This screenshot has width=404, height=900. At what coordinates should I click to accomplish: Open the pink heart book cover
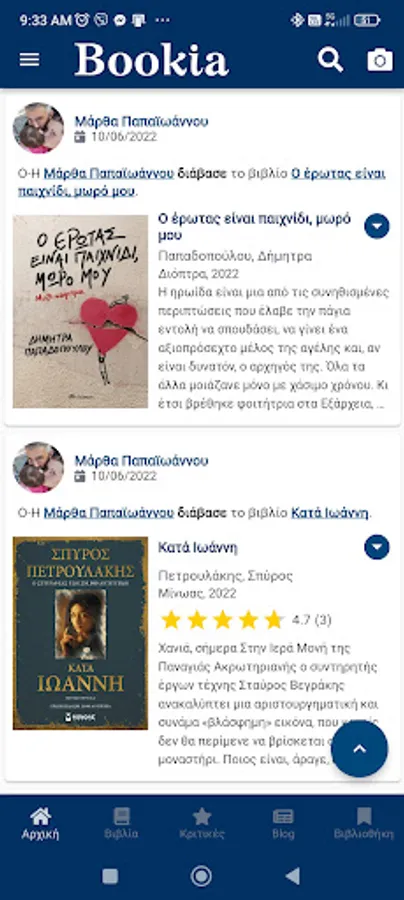pyautogui.click(x=80, y=311)
